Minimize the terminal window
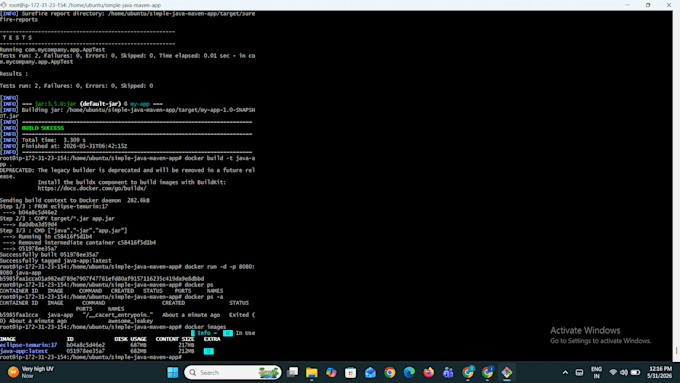Screen dimensions: 680x383 [627, 5]
